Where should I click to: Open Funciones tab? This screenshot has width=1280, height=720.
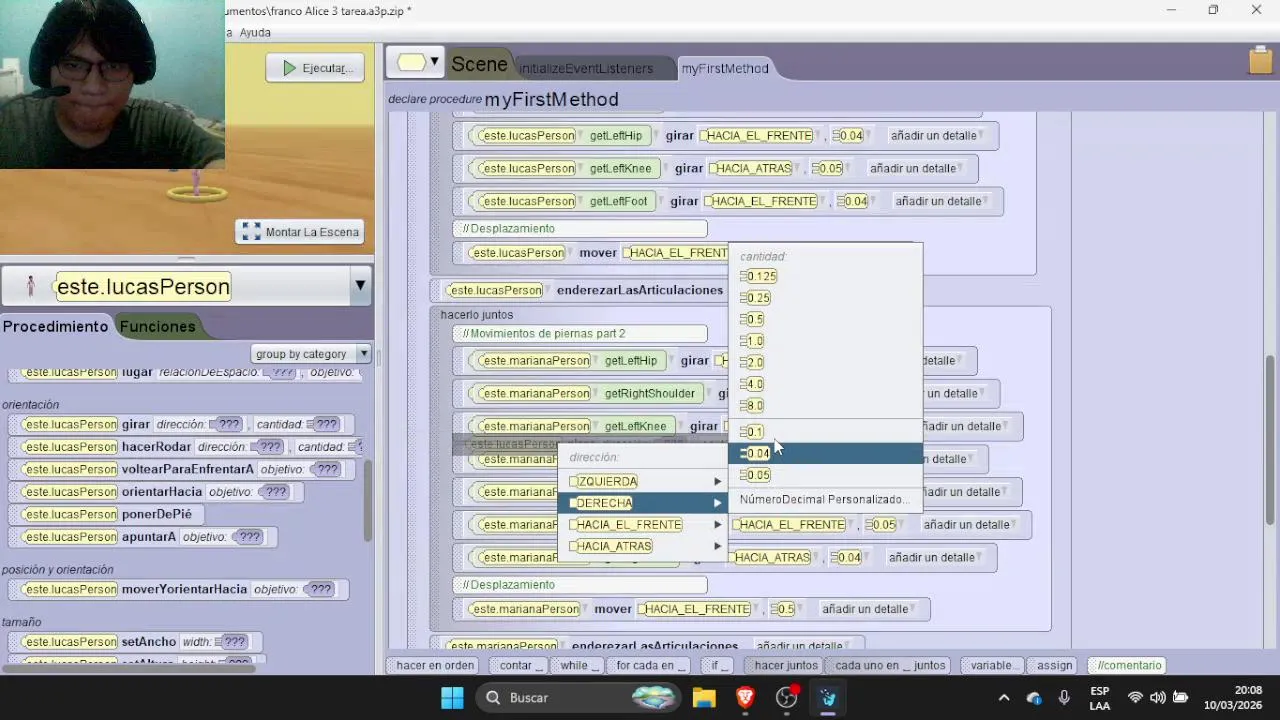[x=158, y=326]
